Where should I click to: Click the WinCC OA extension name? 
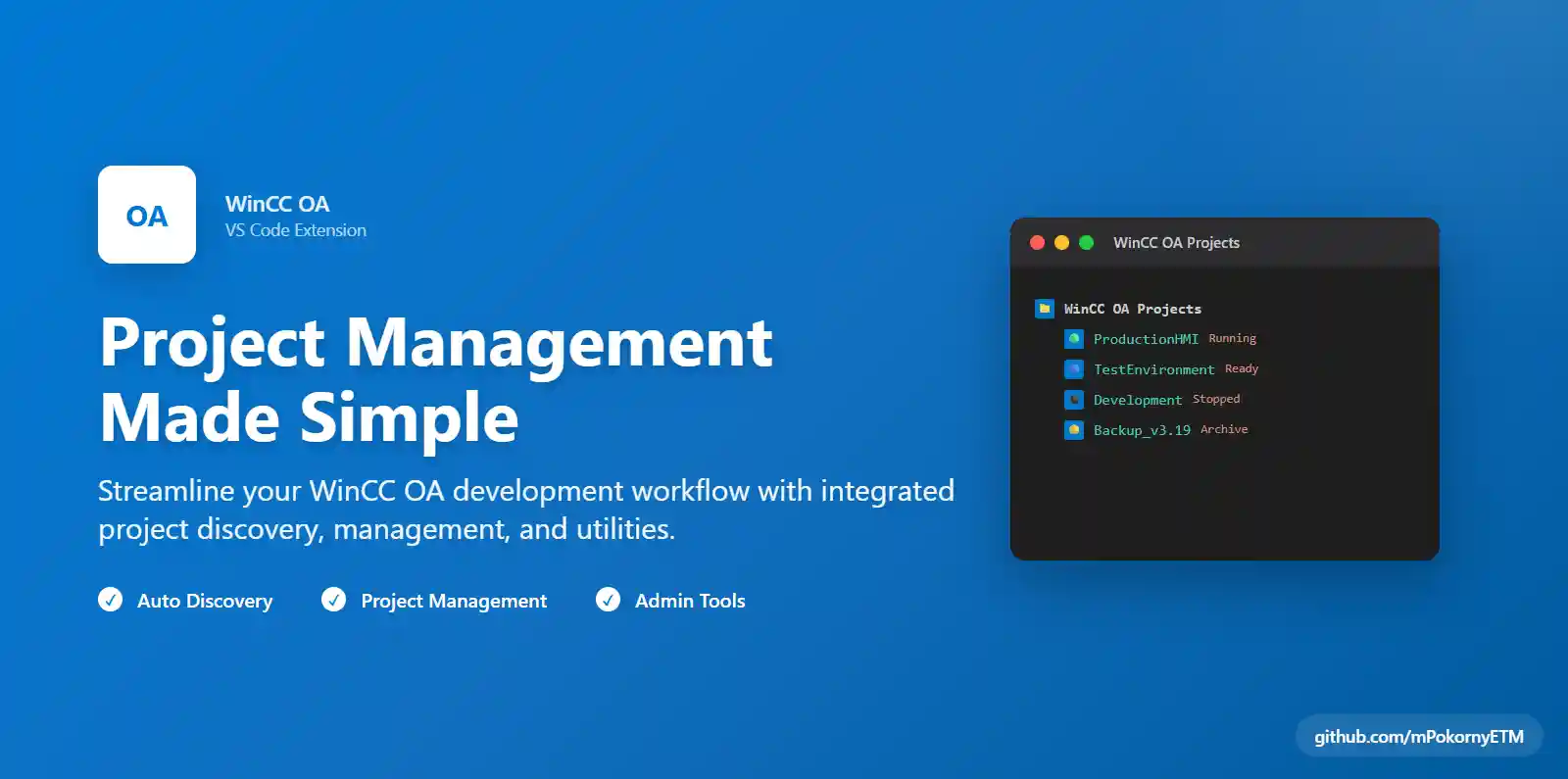click(277, 204)
